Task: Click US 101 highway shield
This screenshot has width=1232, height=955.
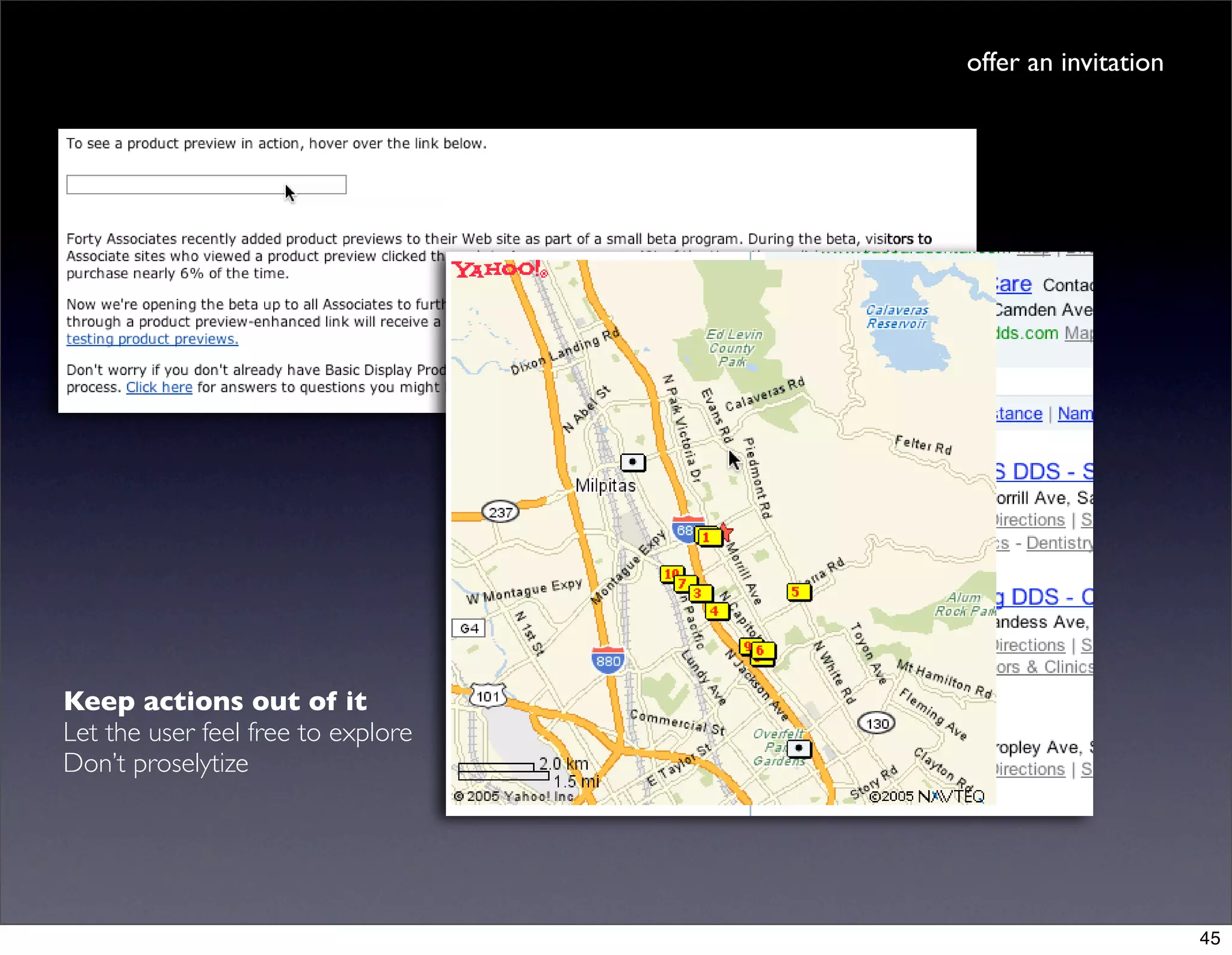Action: (488, 696)
